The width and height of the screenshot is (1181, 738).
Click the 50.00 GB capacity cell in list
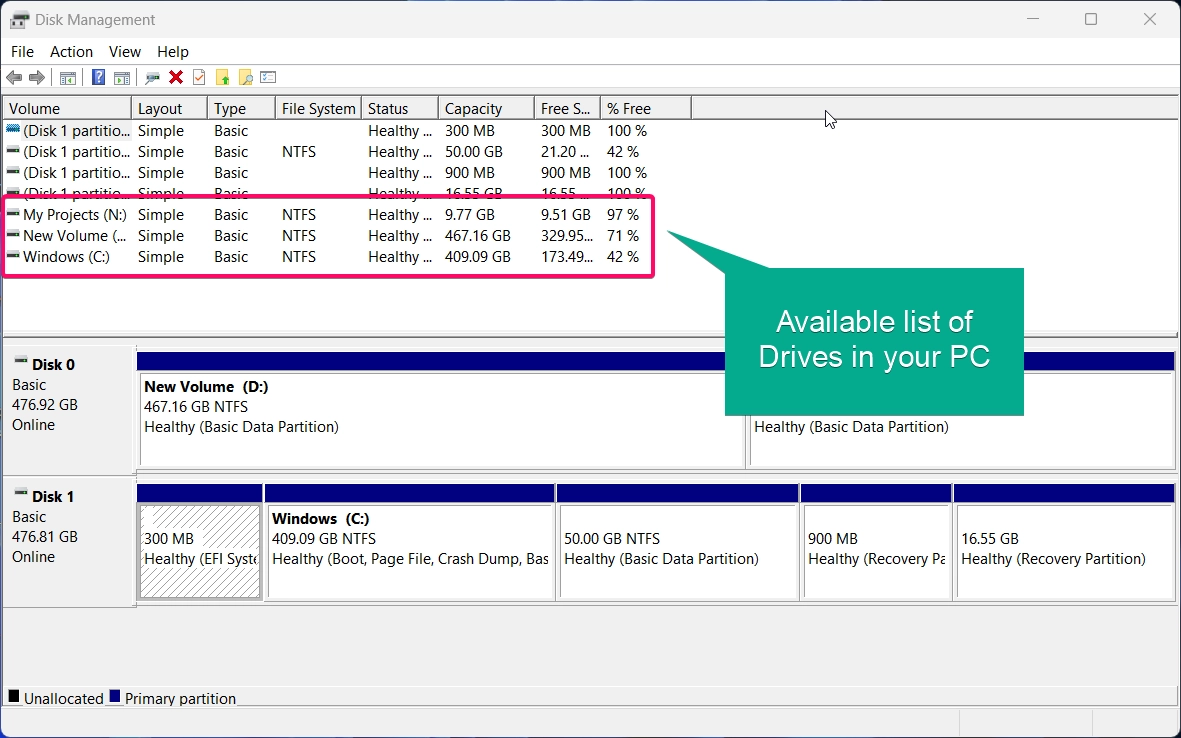click(474, 152)
